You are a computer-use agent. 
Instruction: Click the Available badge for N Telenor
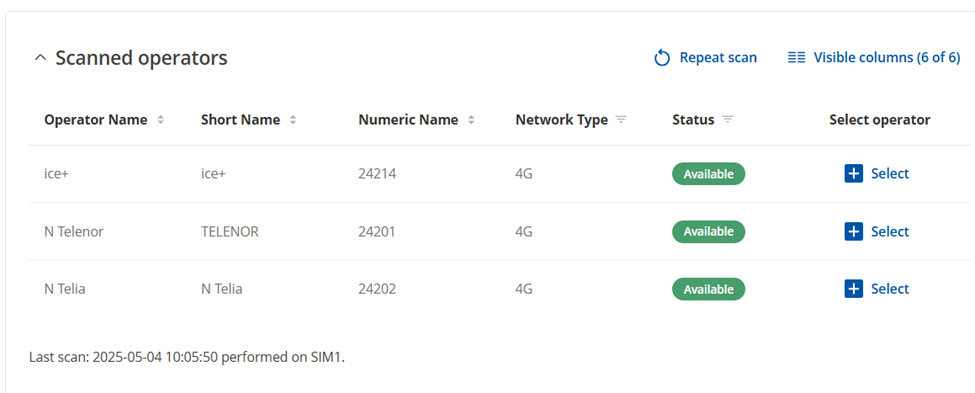(x=708, y=231)
